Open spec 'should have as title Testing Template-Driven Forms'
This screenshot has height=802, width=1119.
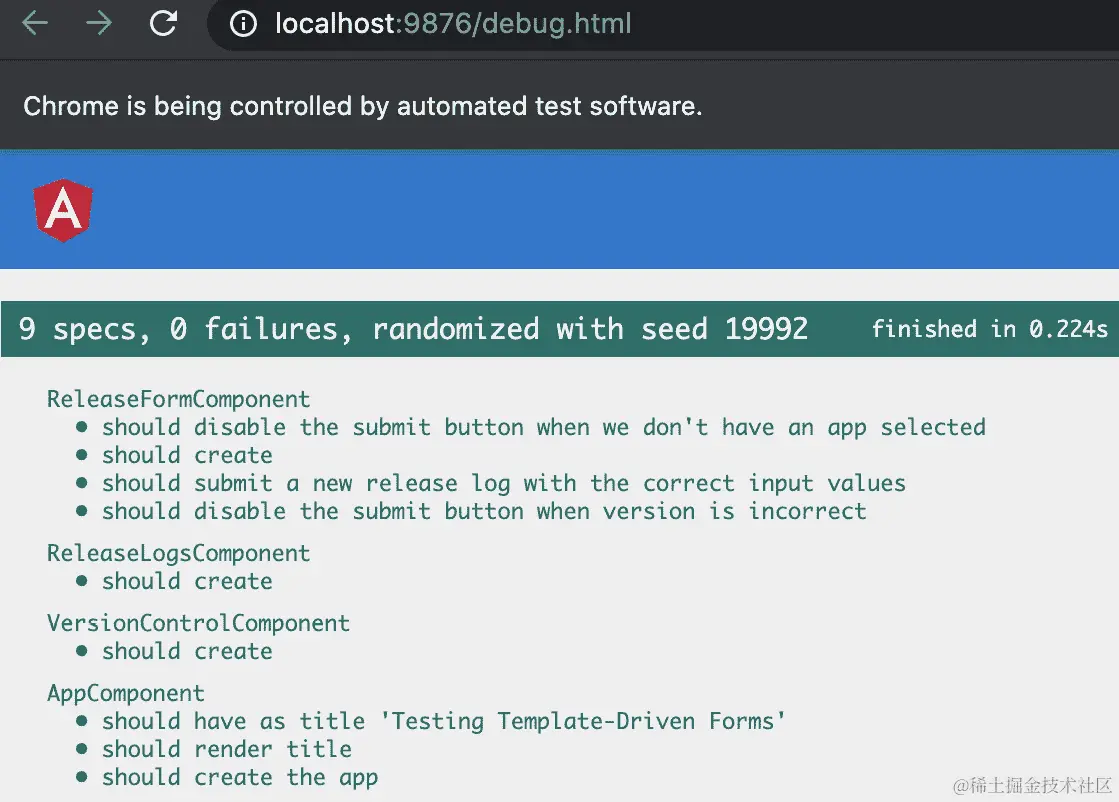[444, 721]
